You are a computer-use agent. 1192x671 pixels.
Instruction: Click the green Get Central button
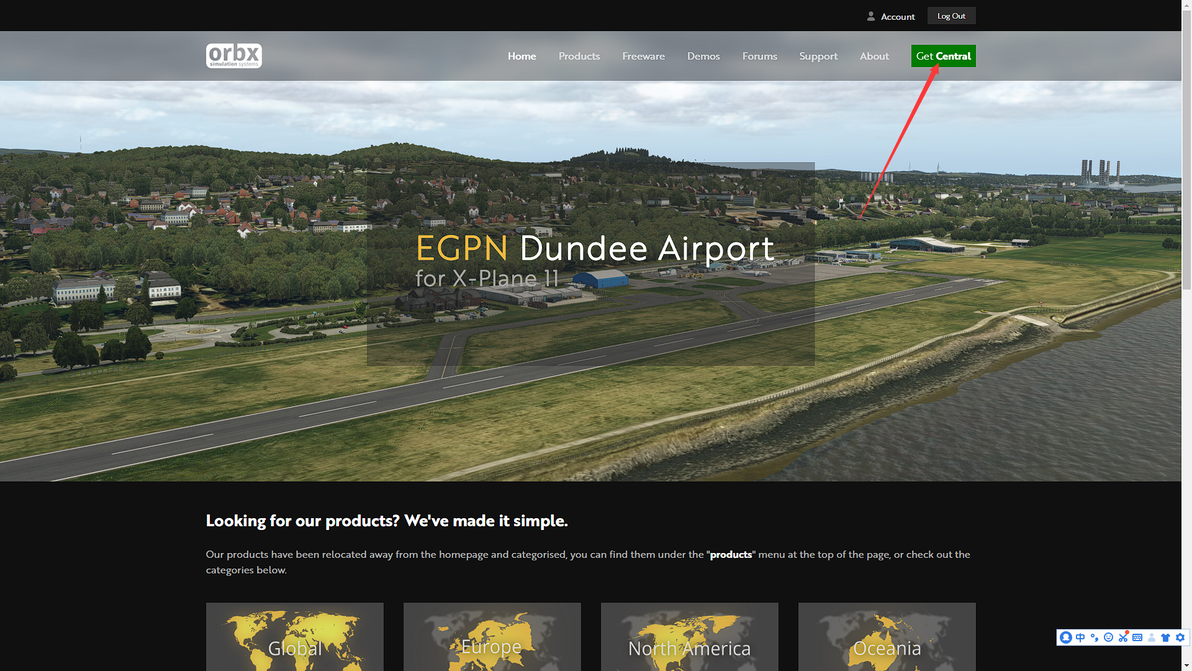(x=943, y=56)
